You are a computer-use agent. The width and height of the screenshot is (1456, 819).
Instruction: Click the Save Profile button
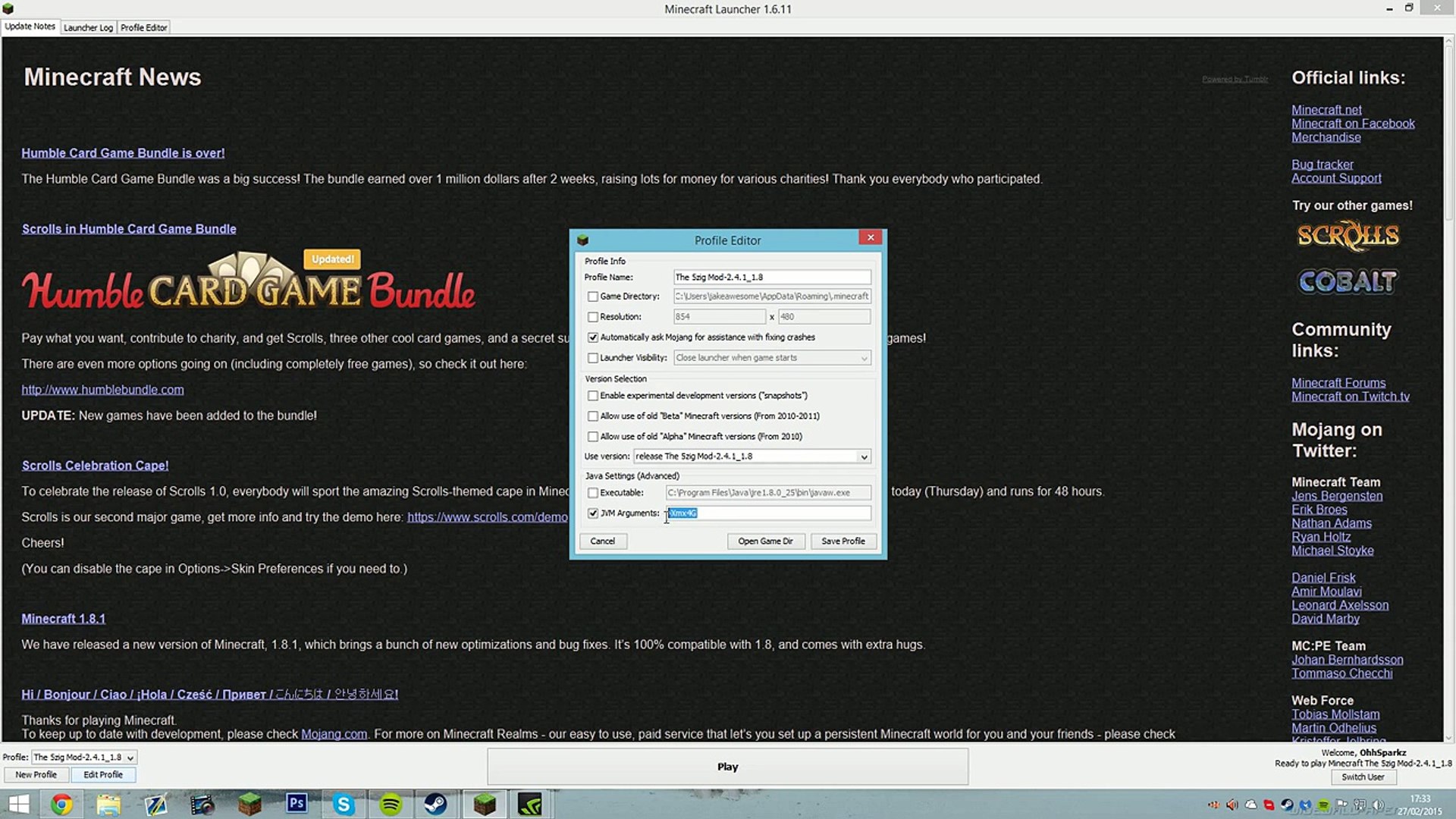(843, 541)
